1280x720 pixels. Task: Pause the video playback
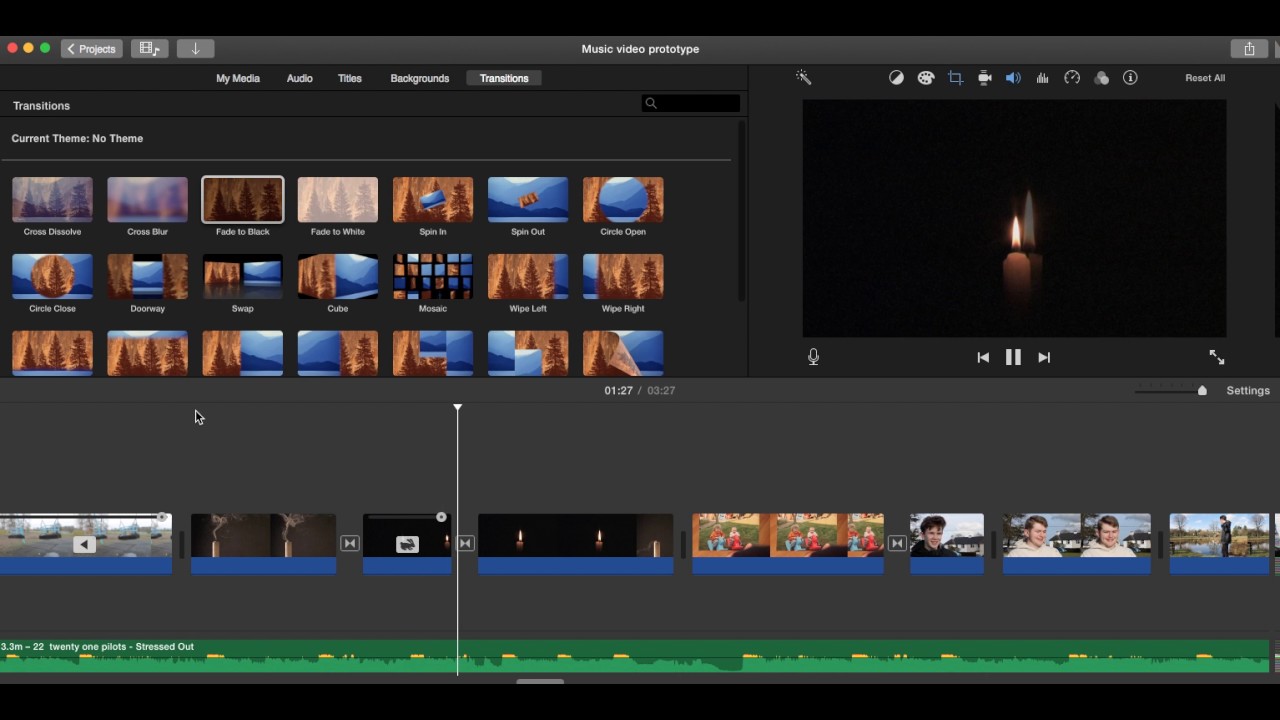point(1013,357)
